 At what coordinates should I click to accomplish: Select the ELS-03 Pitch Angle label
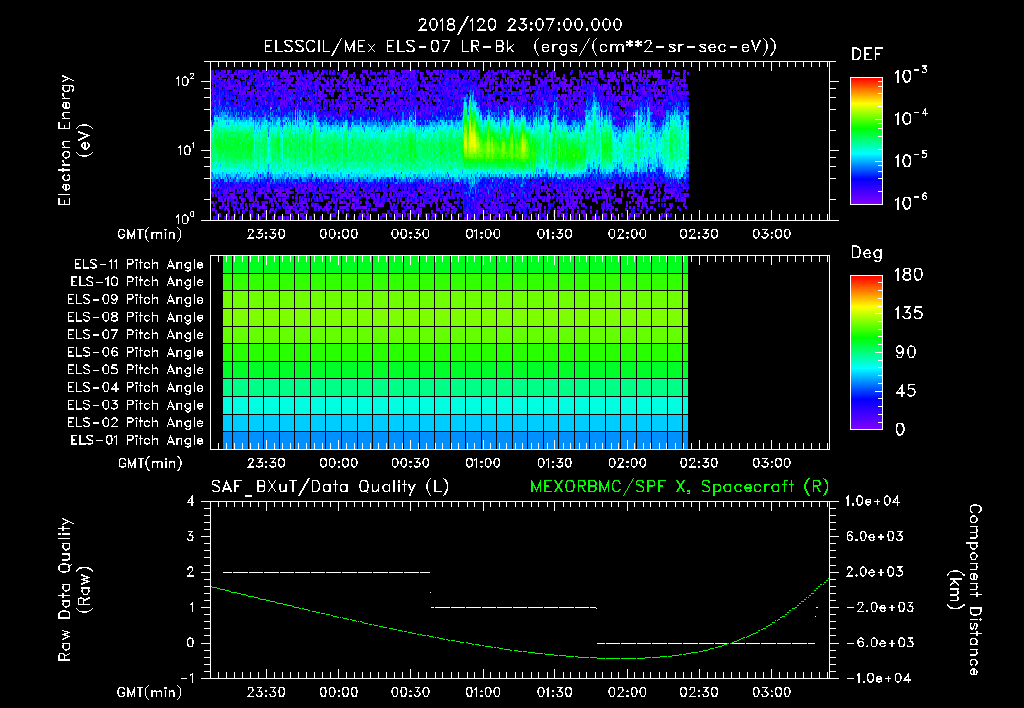click(136, 405)
